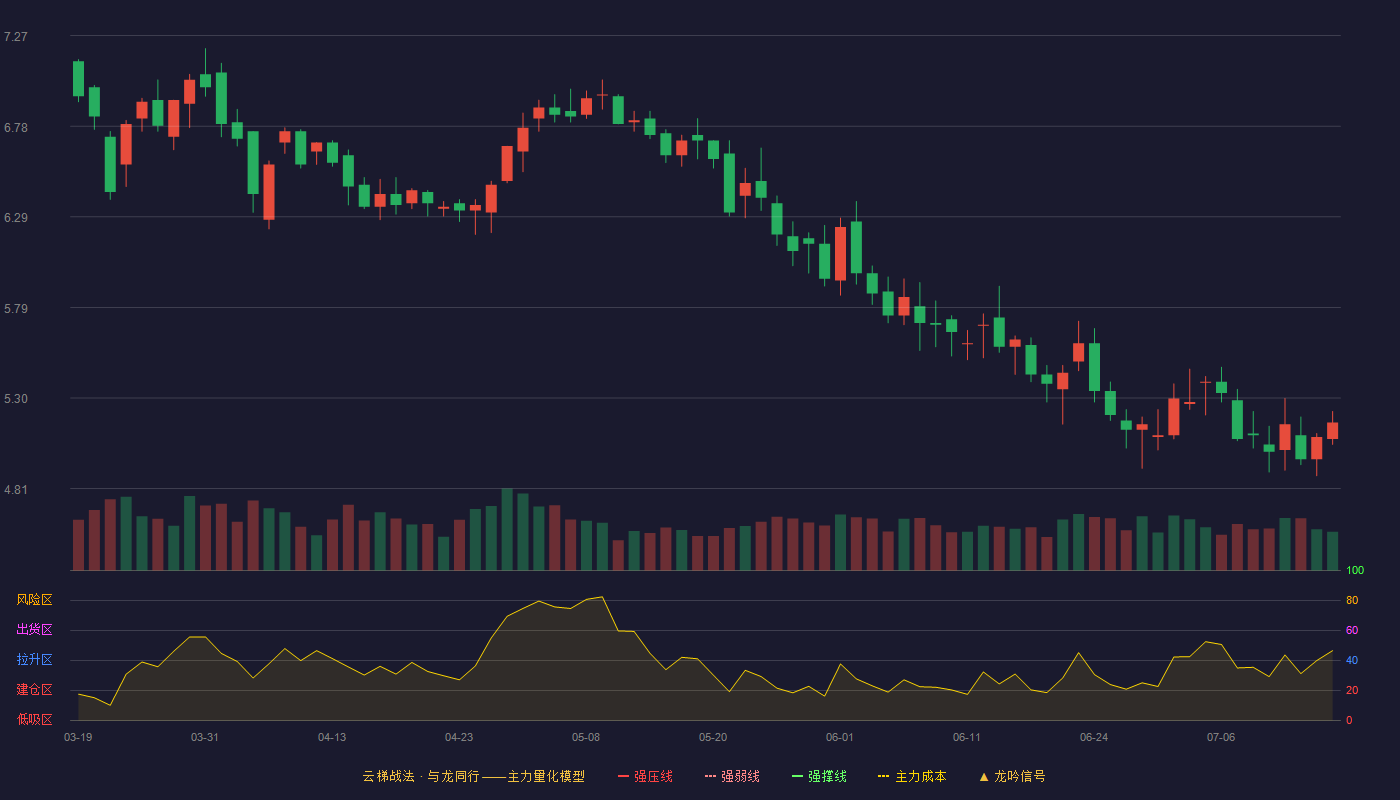1400x800 pixels.
Task: Toggle the 强撑线 legend series
Action: (819, 776)
